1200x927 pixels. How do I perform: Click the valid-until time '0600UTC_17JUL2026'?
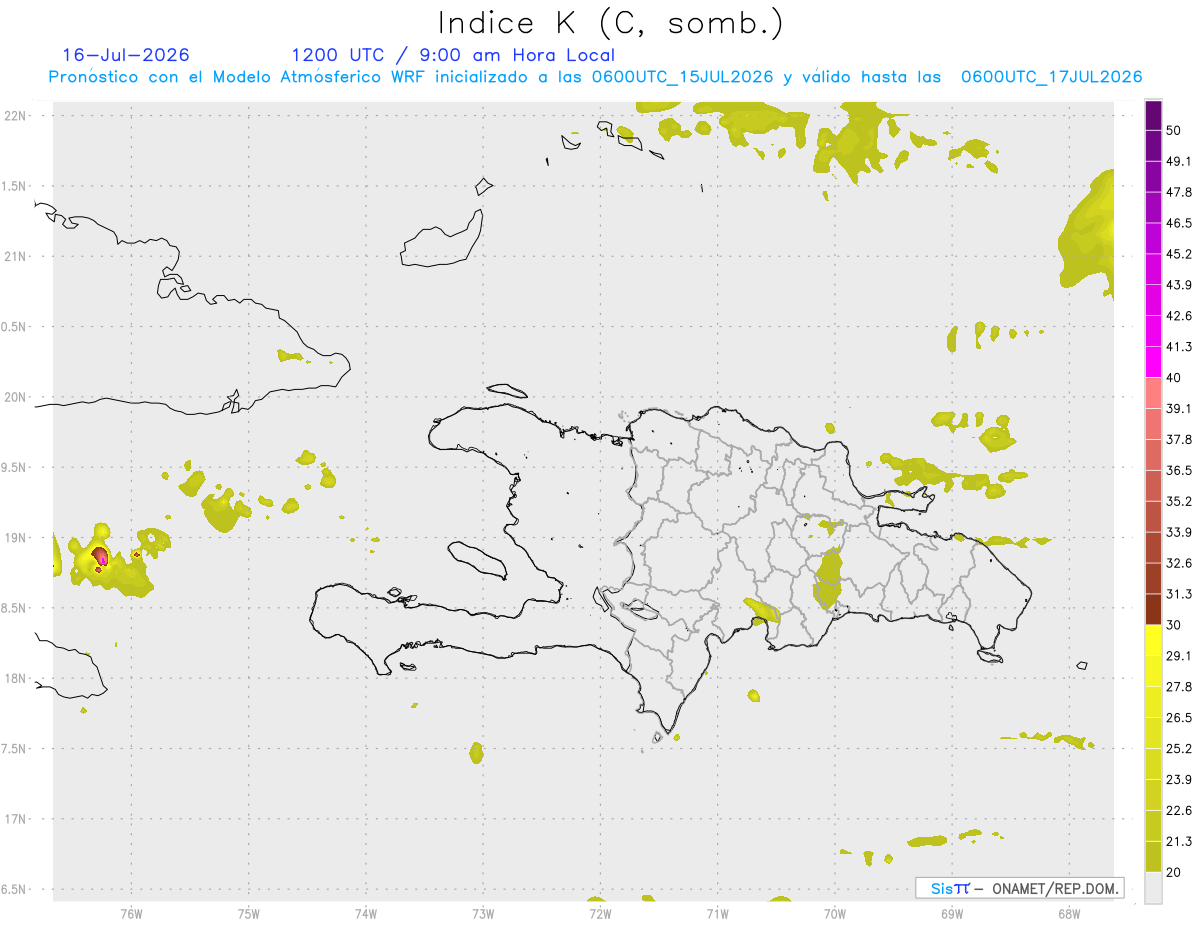tap(1051, 77)
